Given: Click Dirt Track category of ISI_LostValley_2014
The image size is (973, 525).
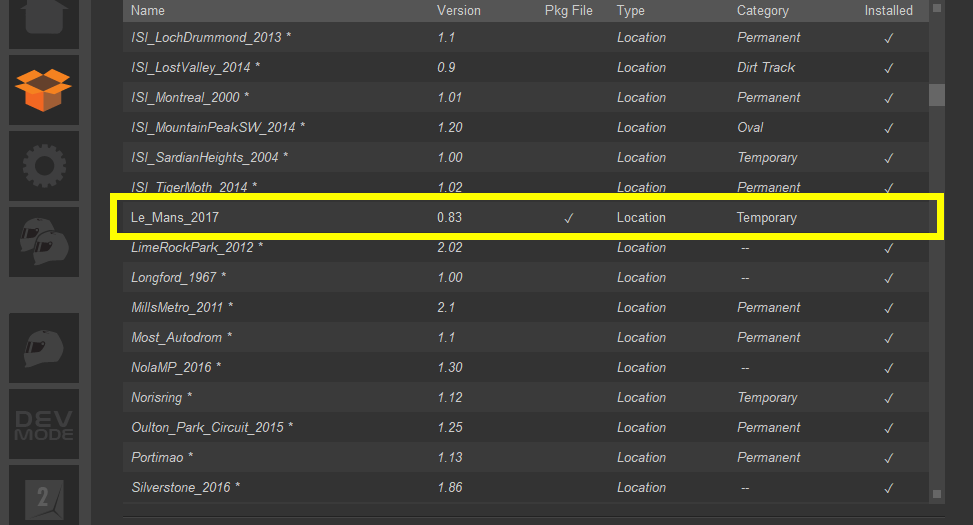Looking at the screenshot, I should pos(766,67).
